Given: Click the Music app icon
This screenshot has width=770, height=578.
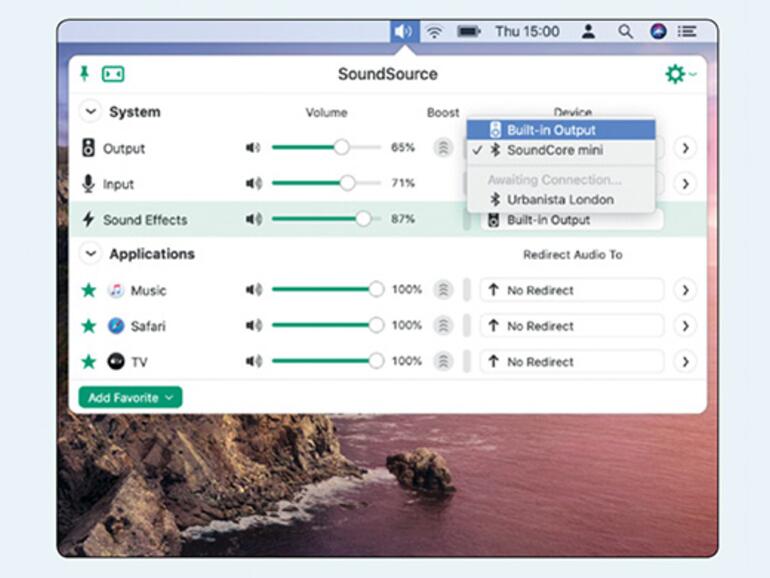Looking at the screenshot, I should tap(116, 290).
